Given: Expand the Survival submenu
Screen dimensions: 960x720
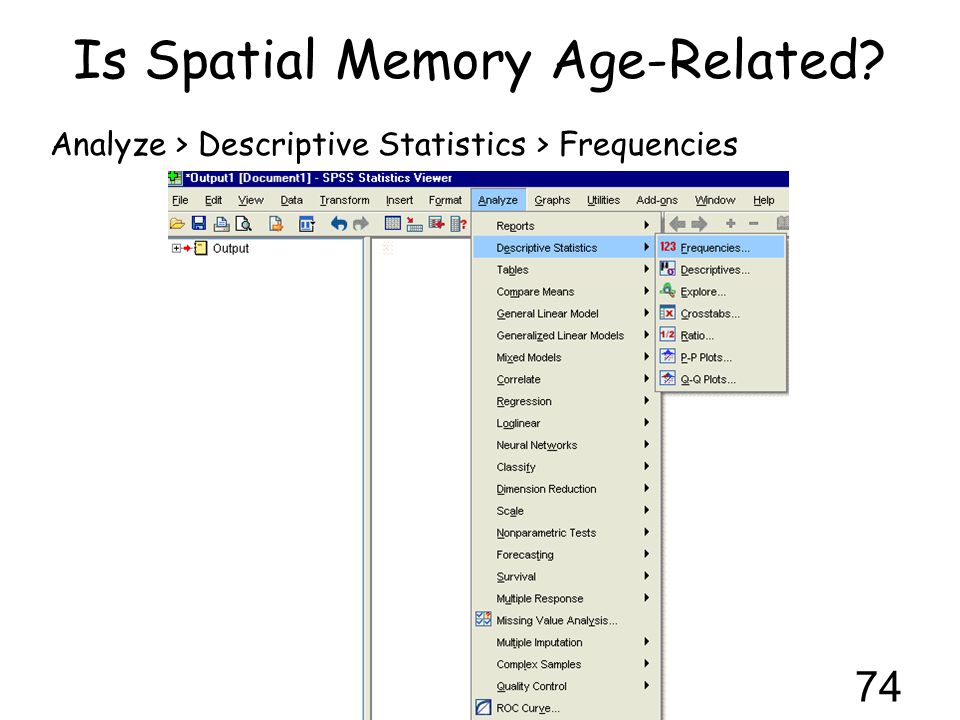Looking at the screenshot, I should tap(564, 577).
